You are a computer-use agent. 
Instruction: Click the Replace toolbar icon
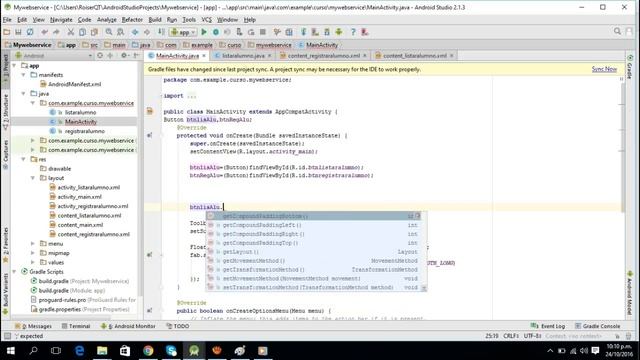[121, 32]
